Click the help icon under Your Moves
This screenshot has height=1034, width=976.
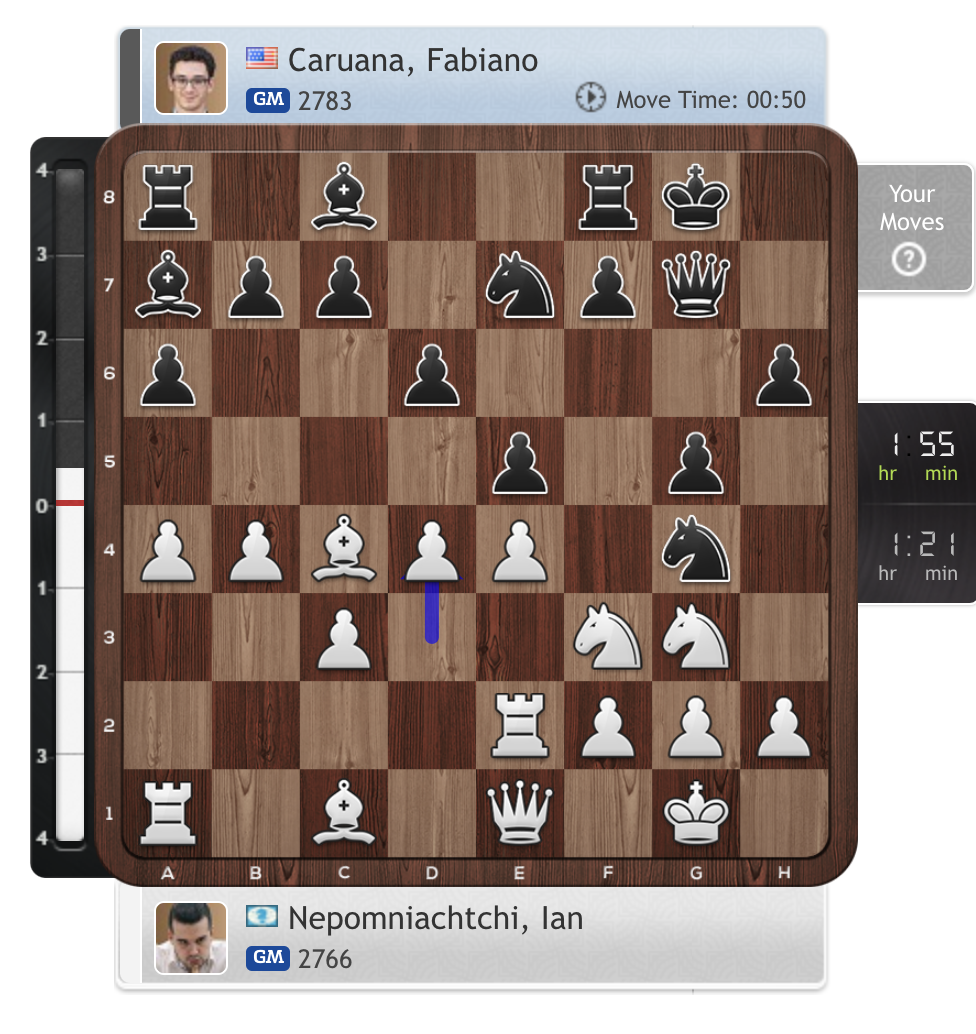point(909,259)
